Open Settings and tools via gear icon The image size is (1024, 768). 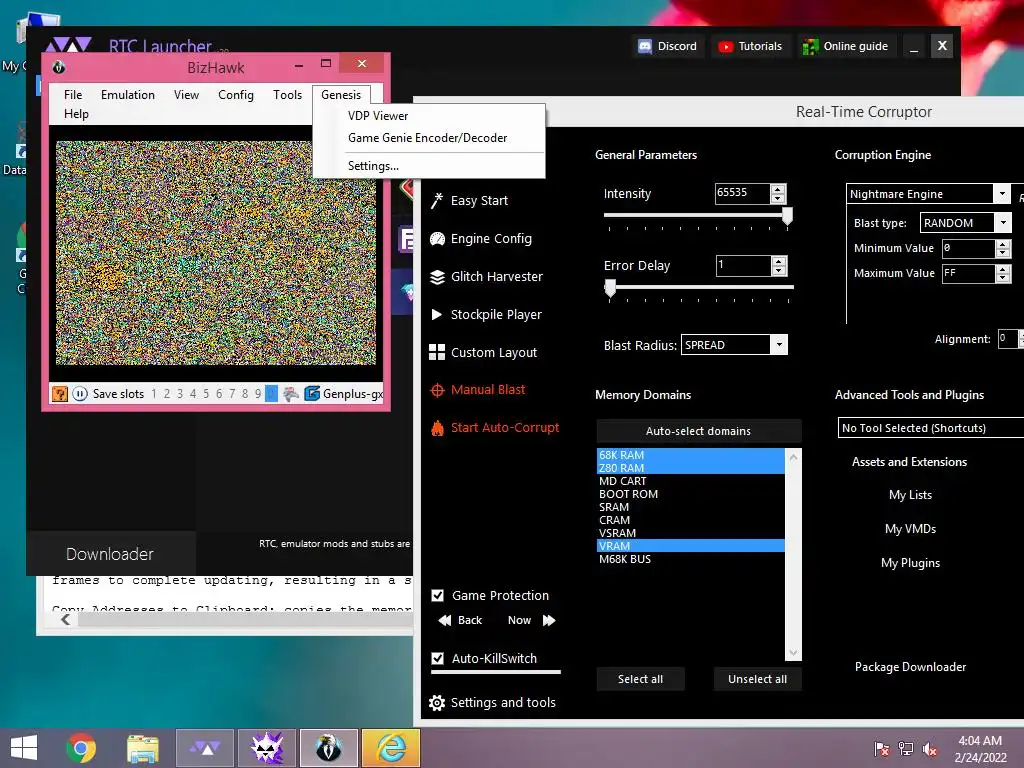click(x=437, y=703)
